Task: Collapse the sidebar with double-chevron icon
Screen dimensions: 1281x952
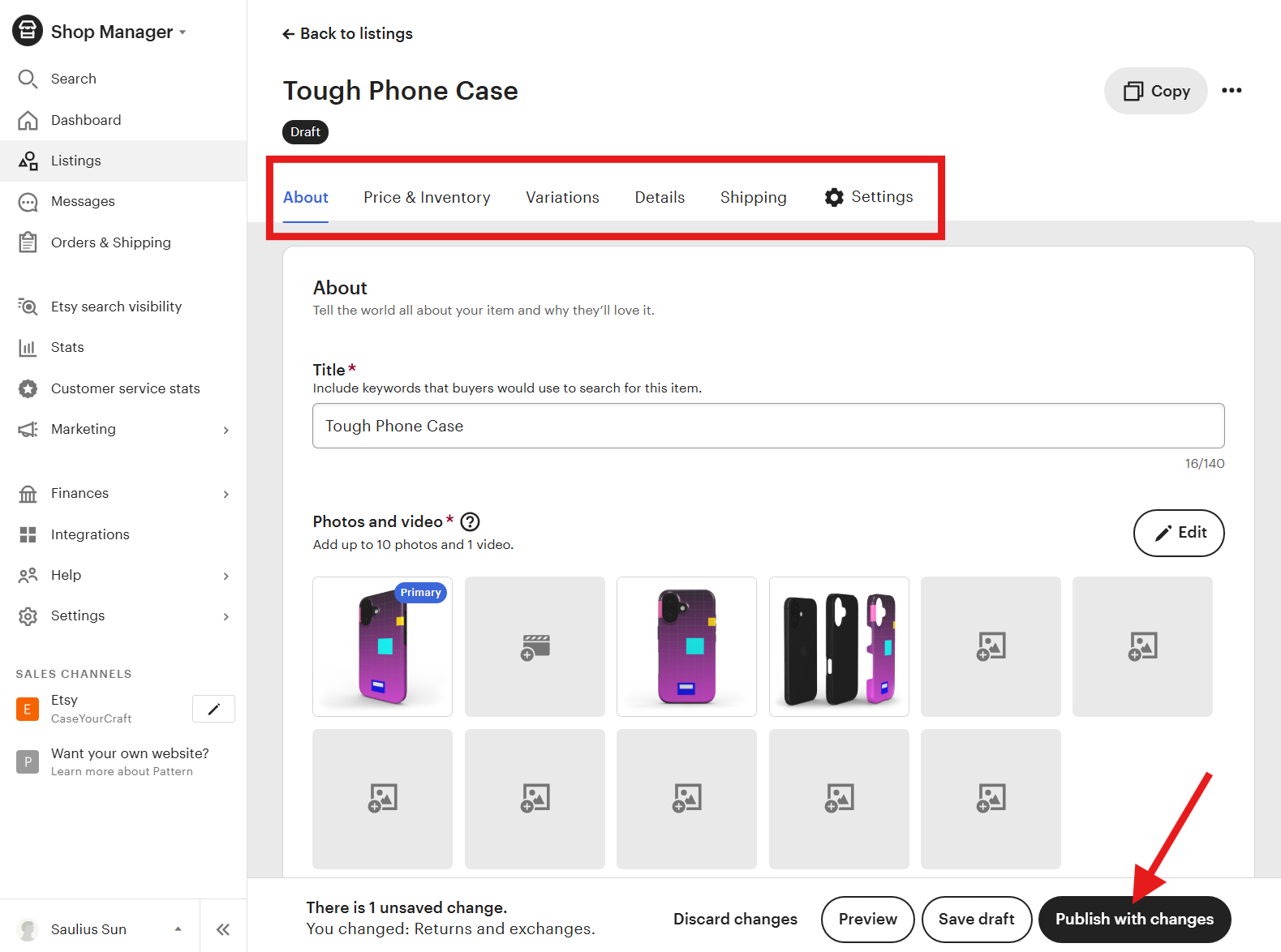Action: pos(223,929)
